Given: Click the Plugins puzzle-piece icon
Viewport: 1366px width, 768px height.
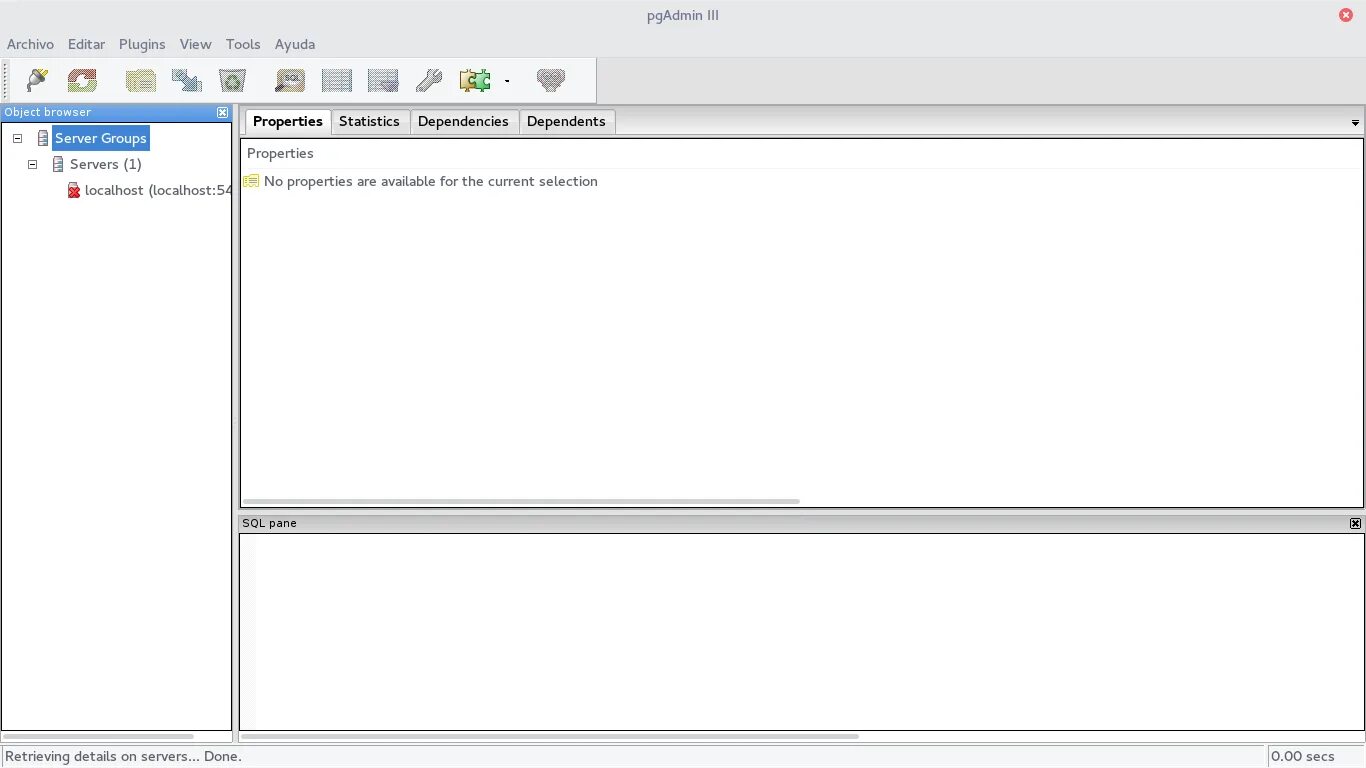Looking at the screenshot, I should 475,80.
